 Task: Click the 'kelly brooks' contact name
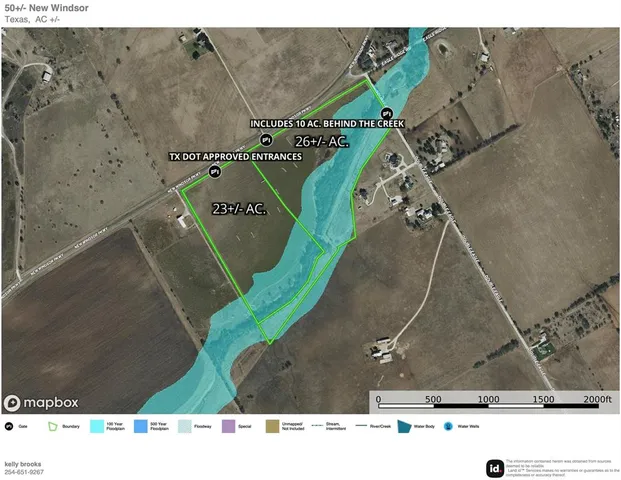tap(23, 464)
